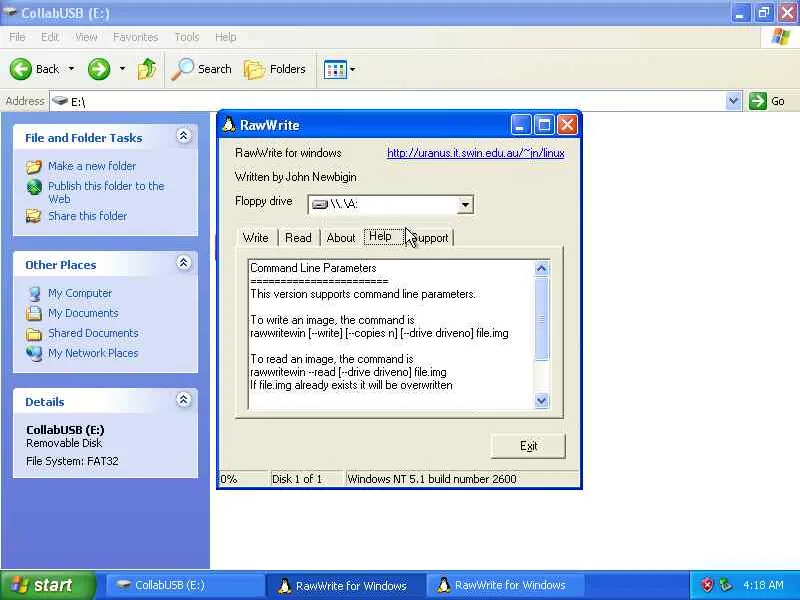
Task: Open the Views icon in toolbar
Action: pyautogui.click(x=335, y=69)
